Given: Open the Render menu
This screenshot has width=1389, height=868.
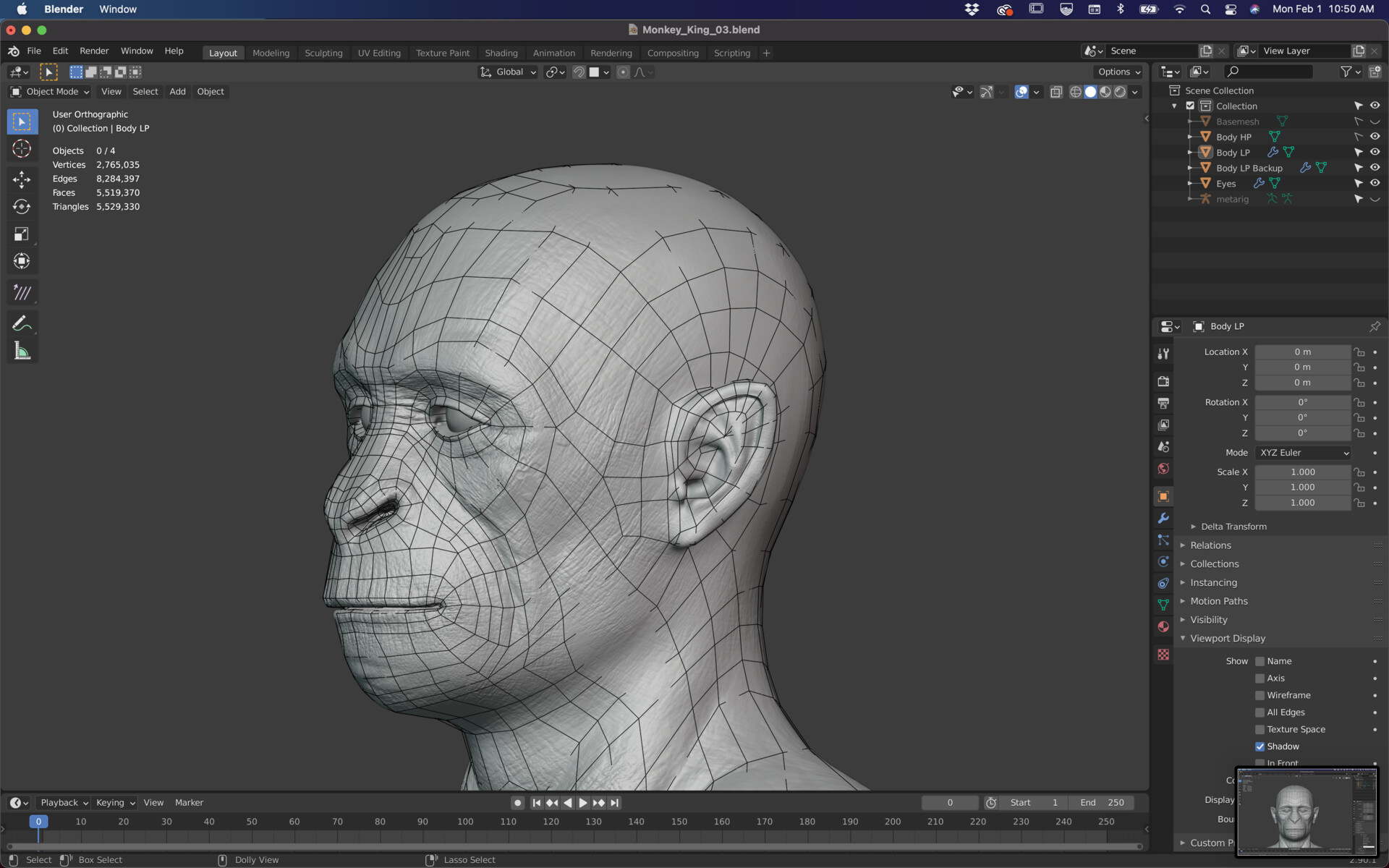Looking at the screenshot, I should 94,51.
